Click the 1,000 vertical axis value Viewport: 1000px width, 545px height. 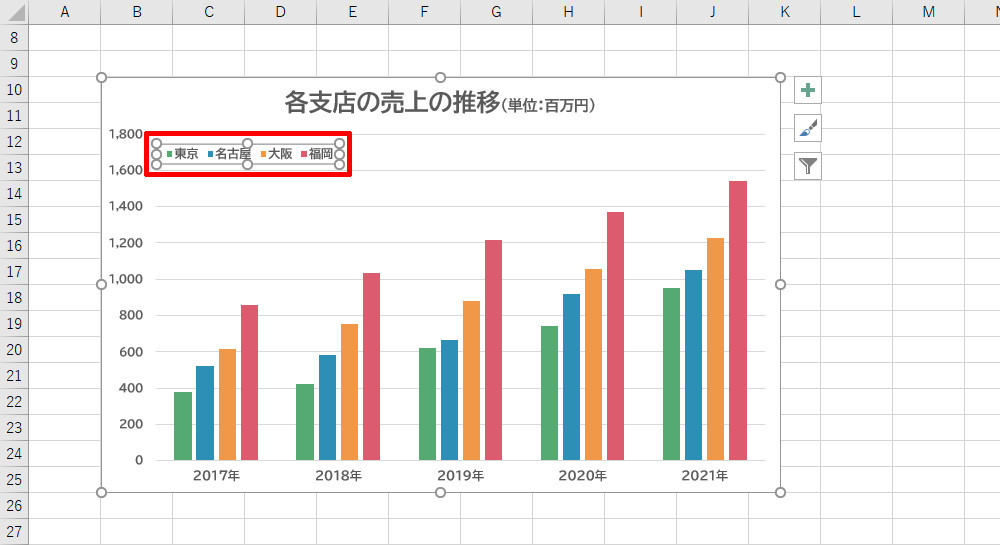tap(126, 279)
